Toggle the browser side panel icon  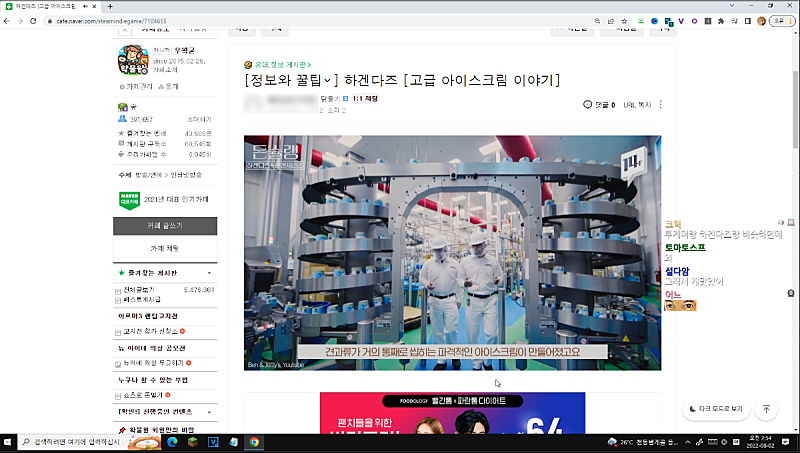point(747,21)
